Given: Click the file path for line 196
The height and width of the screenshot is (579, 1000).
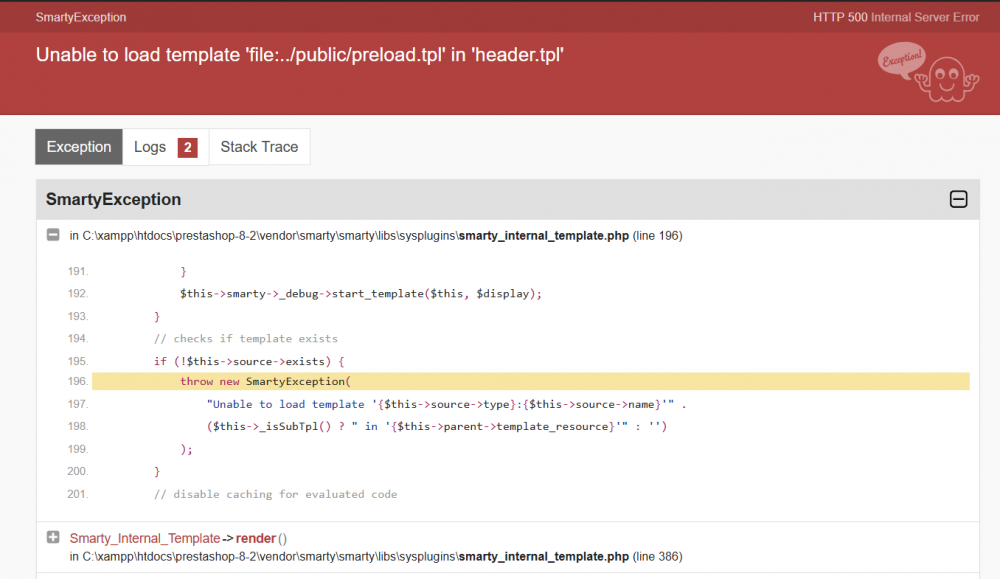Looking at the screenshot, I should [x=376, y=236].
